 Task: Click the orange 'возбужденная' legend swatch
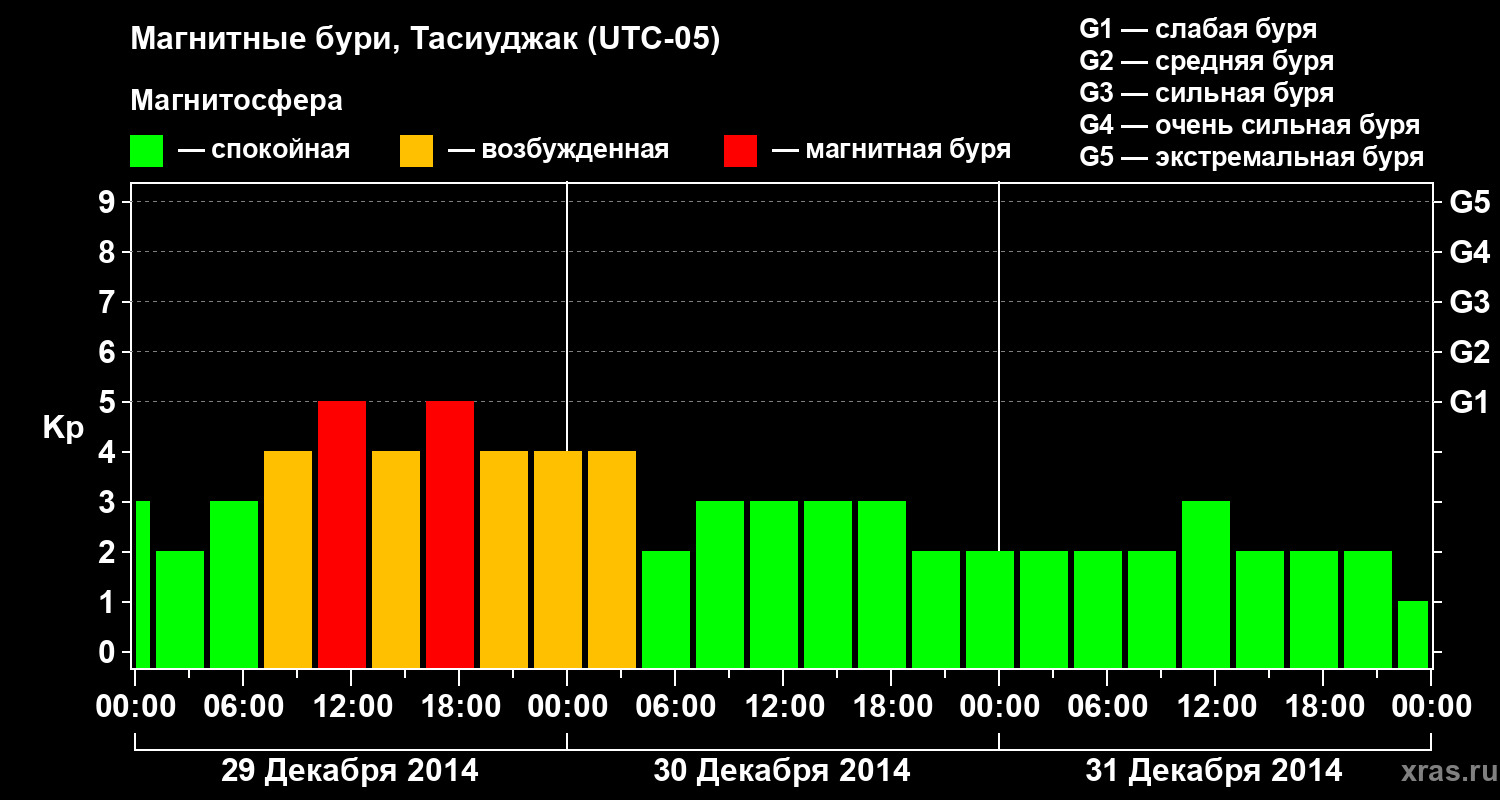click(x=416, y=151)
